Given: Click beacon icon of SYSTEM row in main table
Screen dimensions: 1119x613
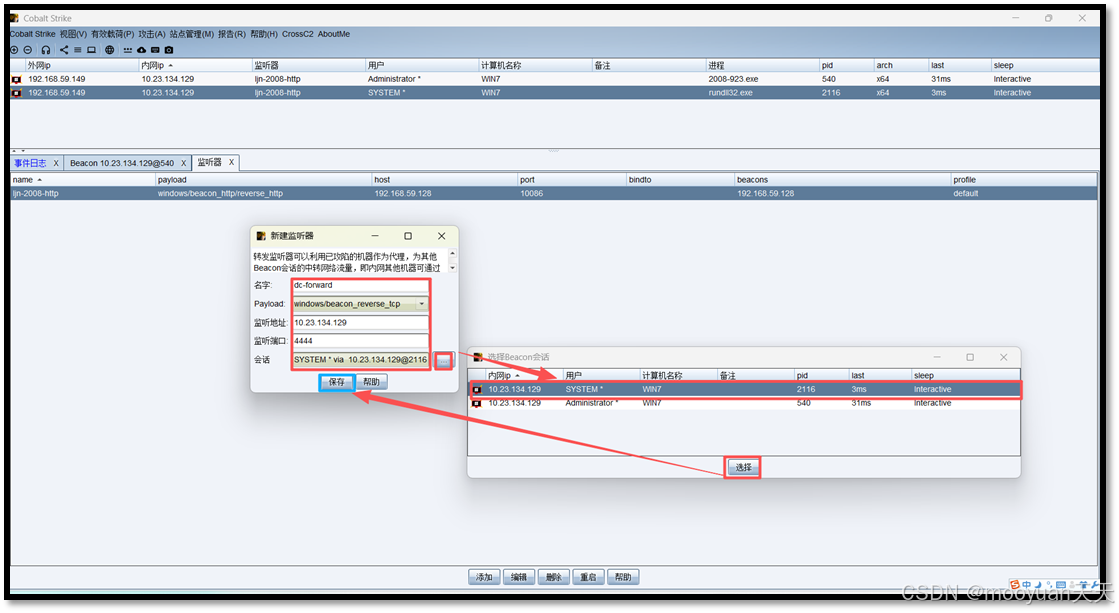Looking at the screenshot, I should tap(16, 93).
